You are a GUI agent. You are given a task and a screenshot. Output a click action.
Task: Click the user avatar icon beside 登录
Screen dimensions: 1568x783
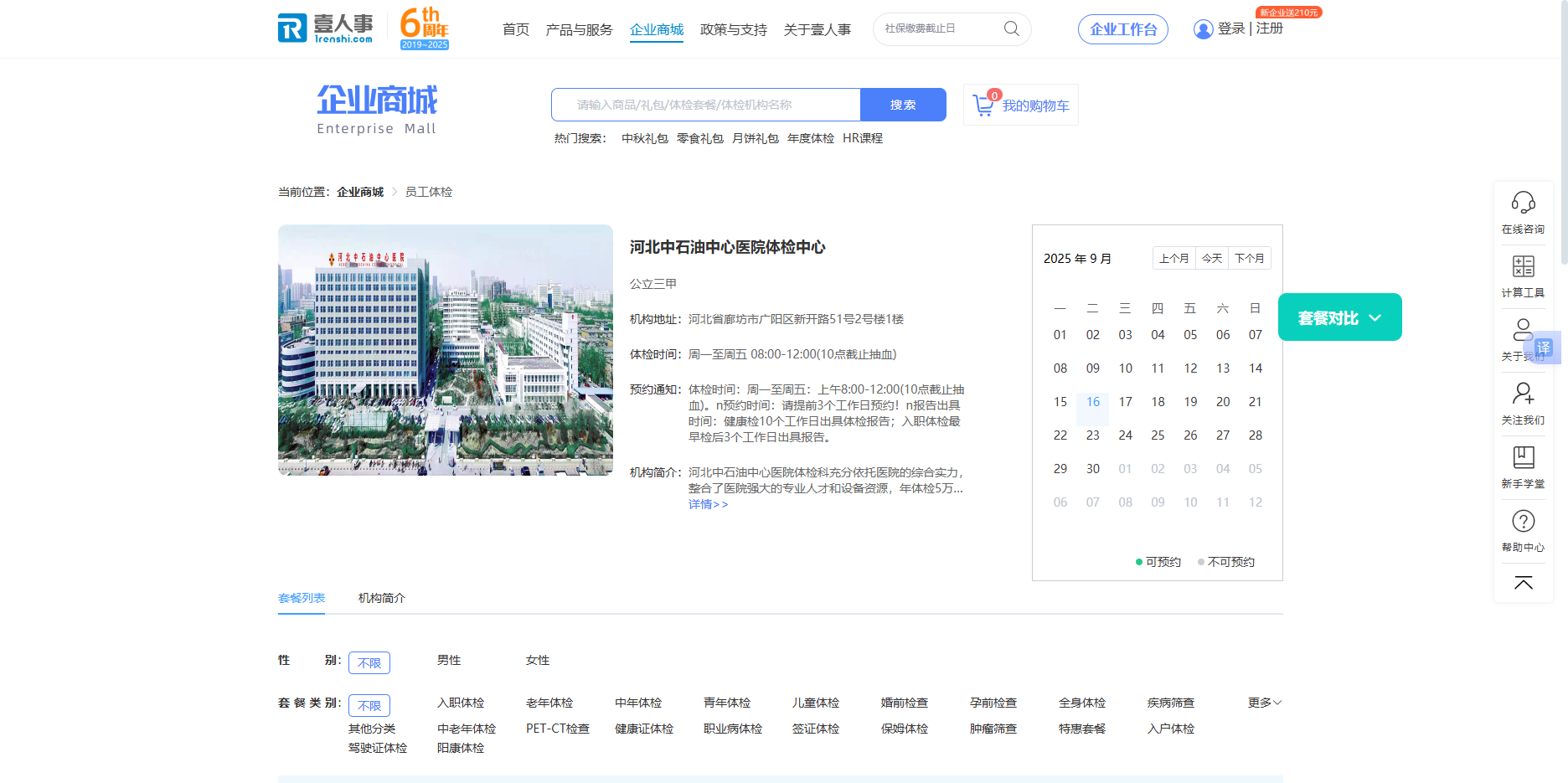1203,29
